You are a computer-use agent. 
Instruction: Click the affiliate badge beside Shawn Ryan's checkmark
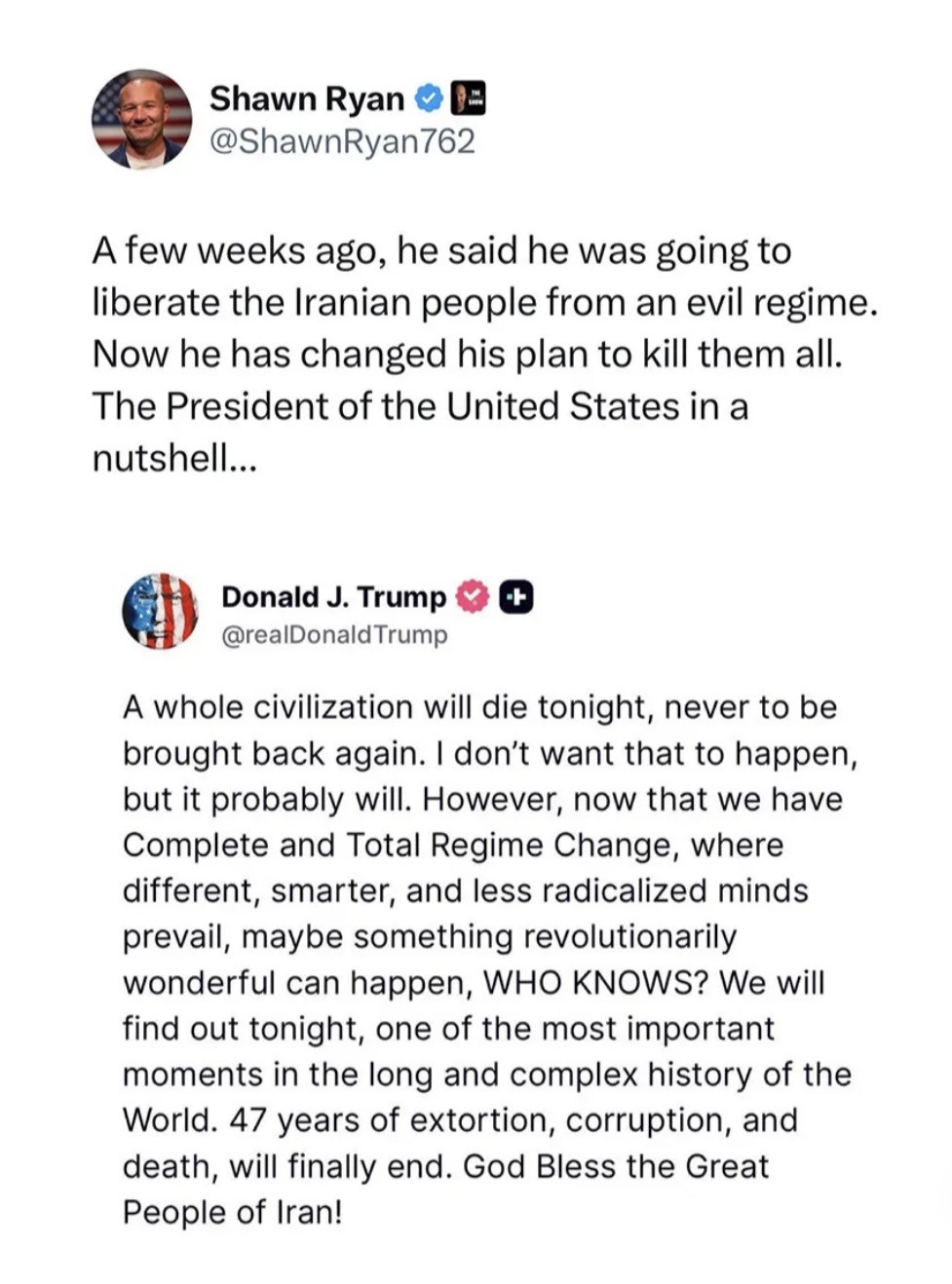click(469, 98)
